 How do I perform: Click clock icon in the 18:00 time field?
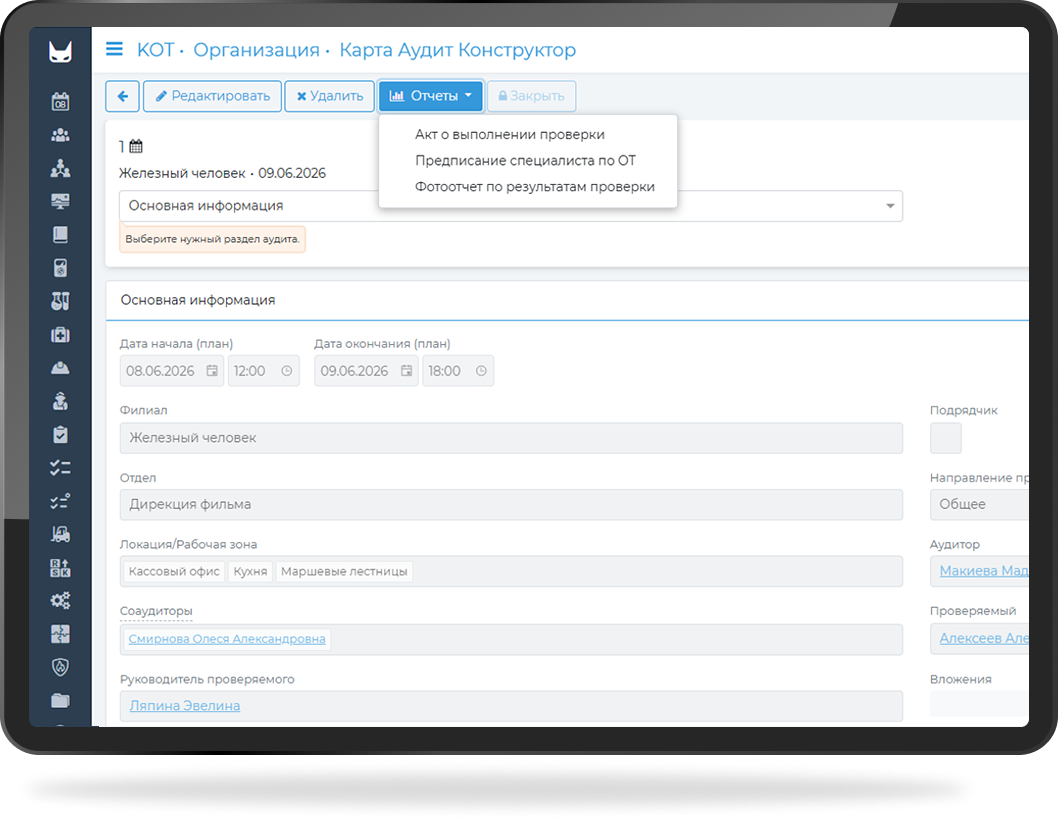(481, 371)
